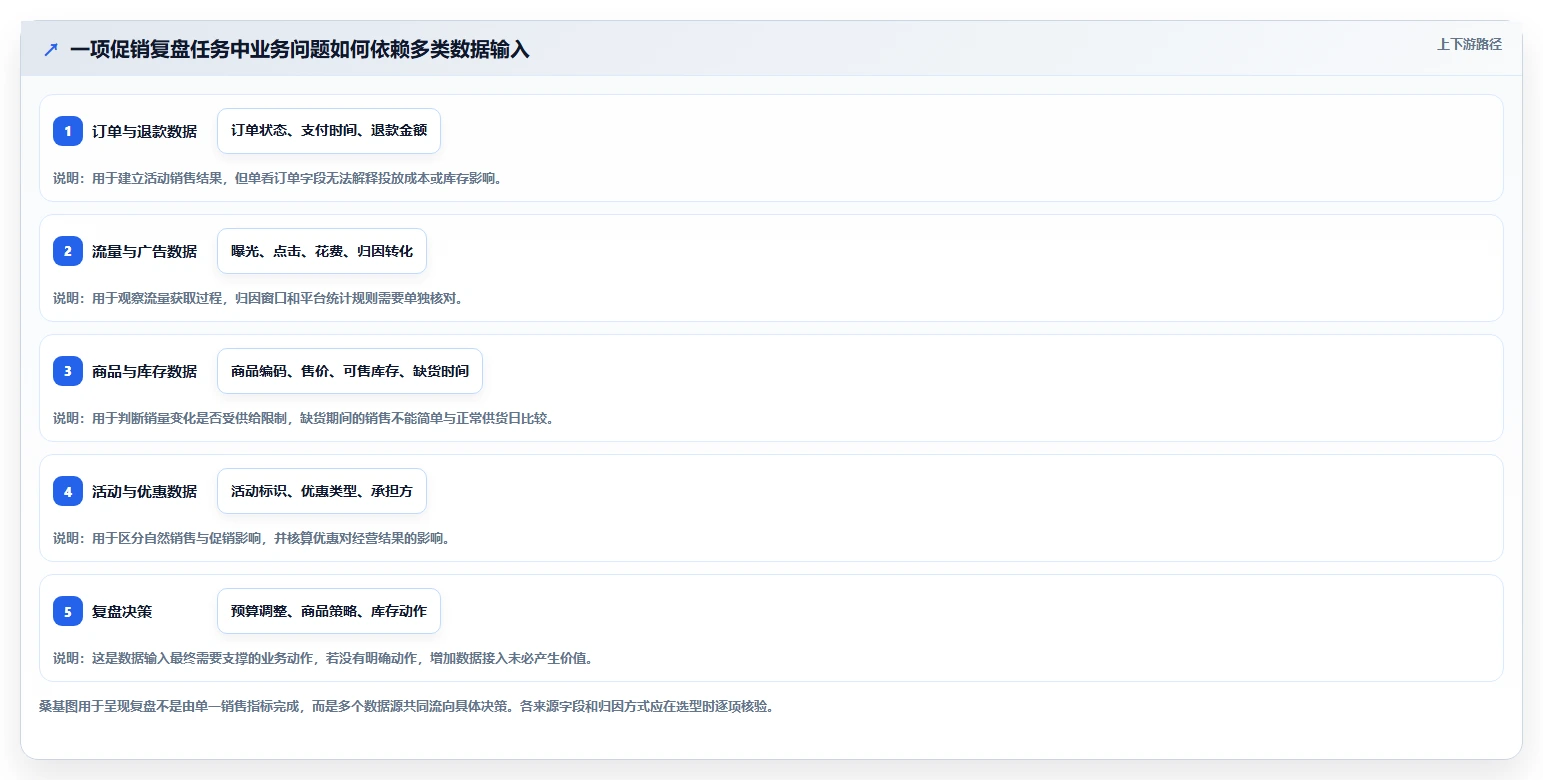Click the note starting 说明：用于观察流量获取过程

coord(258,298)
